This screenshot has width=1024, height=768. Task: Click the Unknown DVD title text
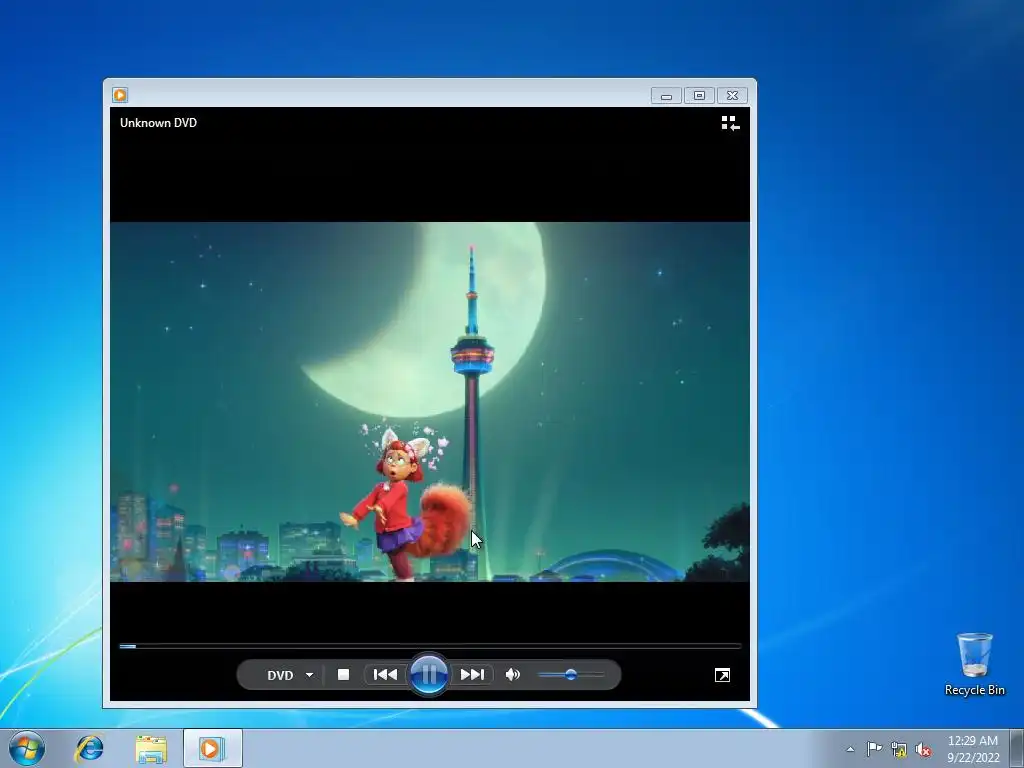pos(158,123)
